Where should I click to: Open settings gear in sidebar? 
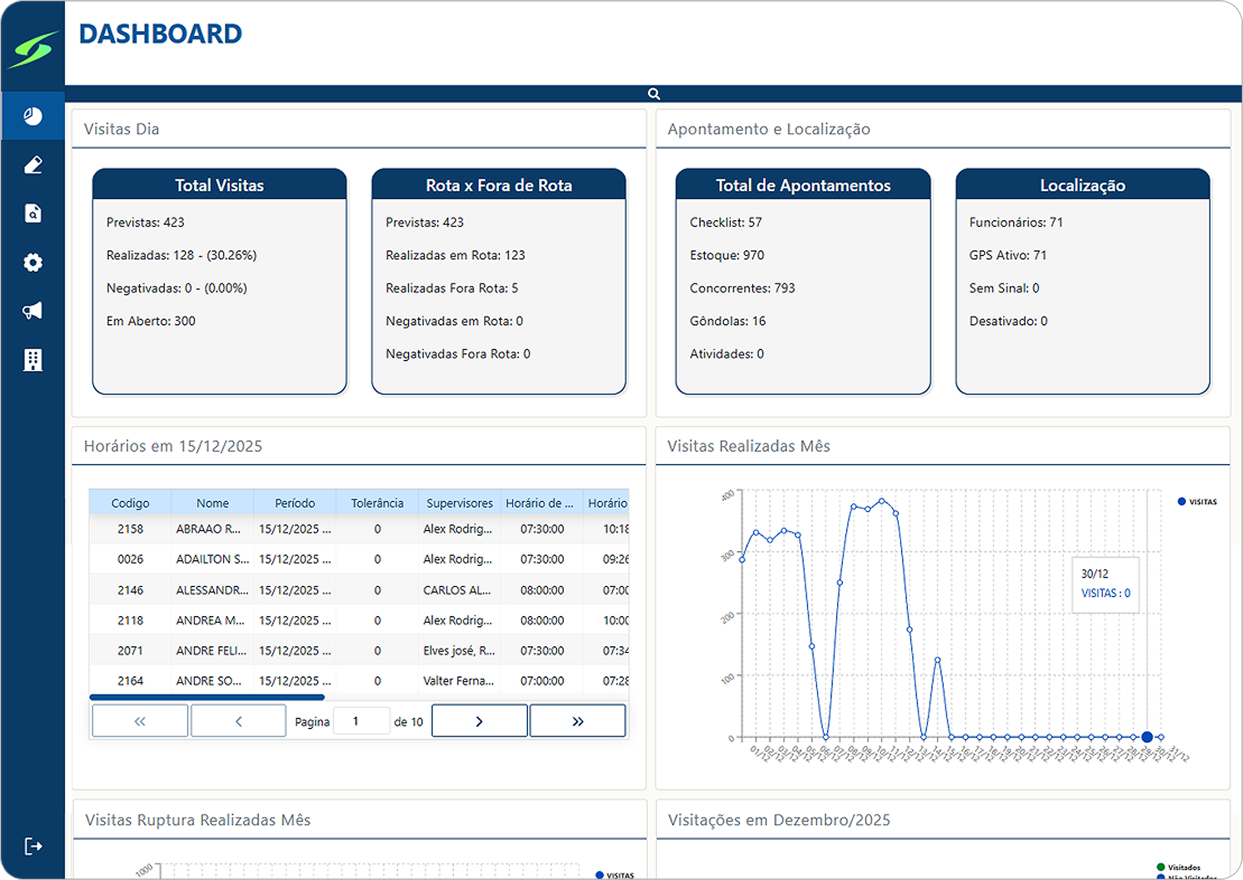pos(33,262)
